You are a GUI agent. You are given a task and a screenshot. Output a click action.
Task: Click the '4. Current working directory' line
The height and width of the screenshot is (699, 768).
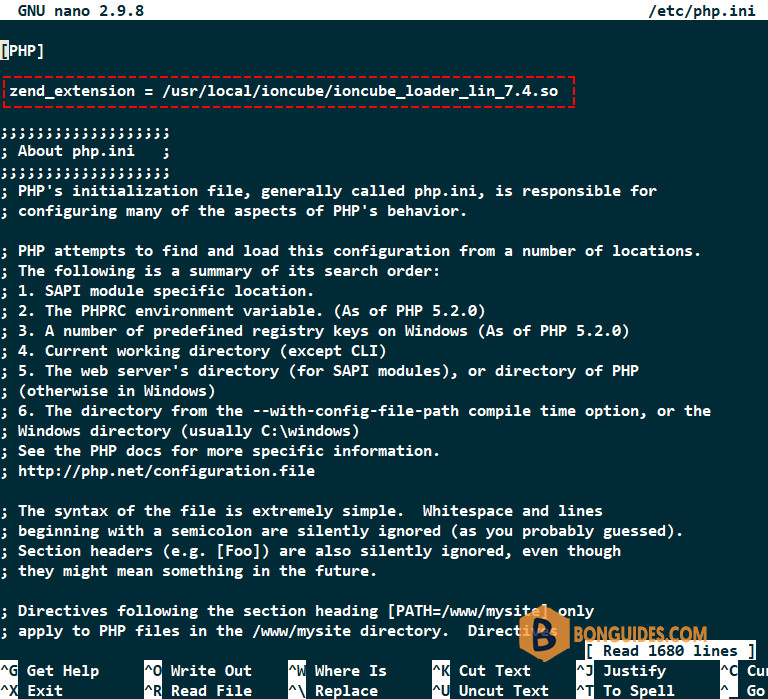193,351
